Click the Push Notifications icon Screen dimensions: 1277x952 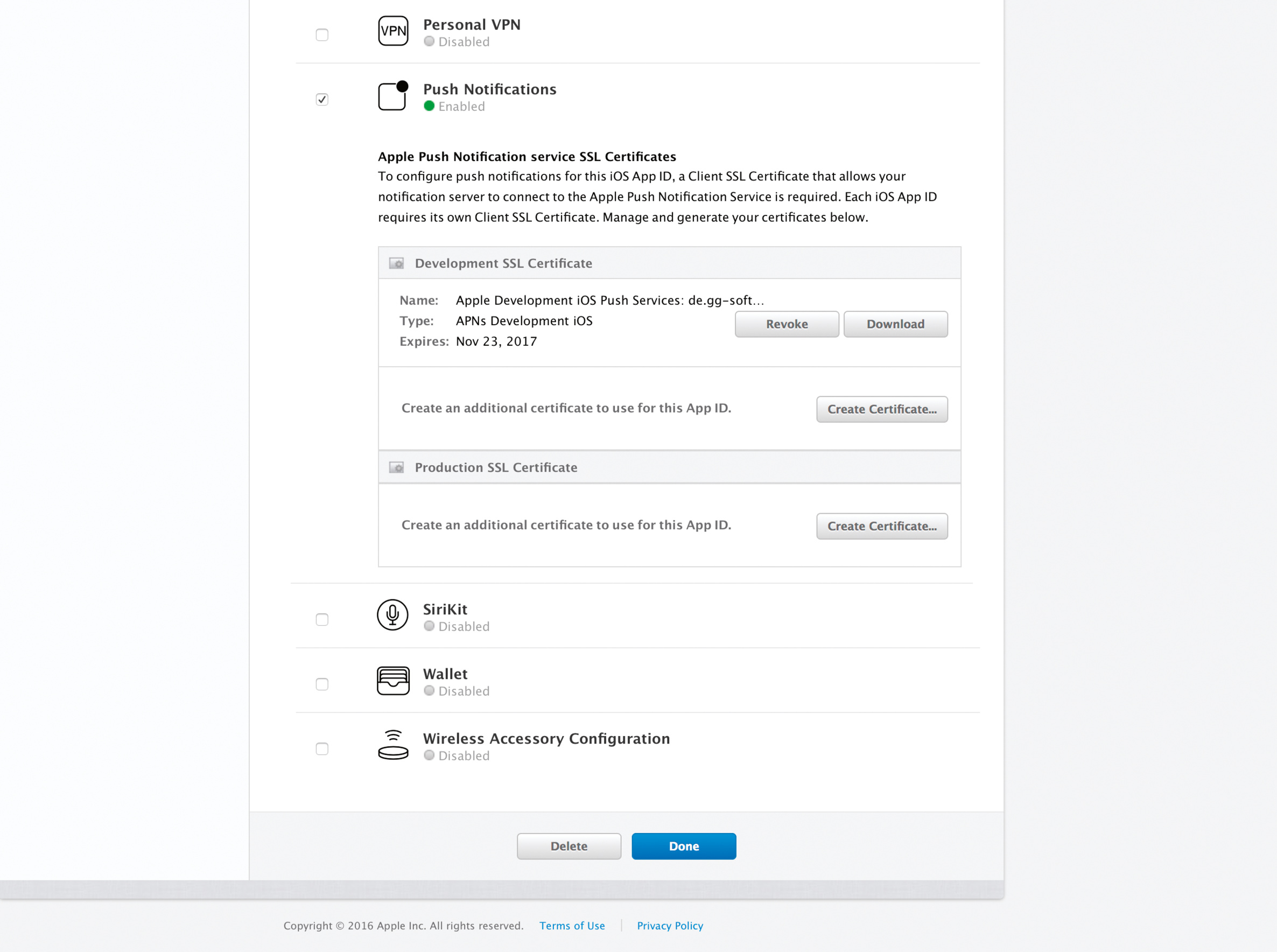click(393, 96)
